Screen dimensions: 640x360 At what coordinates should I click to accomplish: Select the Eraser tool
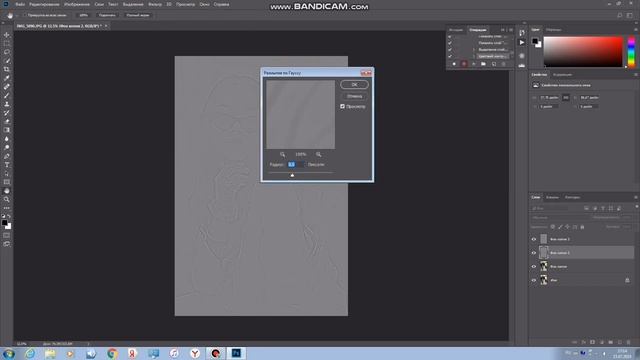point(7,121)
